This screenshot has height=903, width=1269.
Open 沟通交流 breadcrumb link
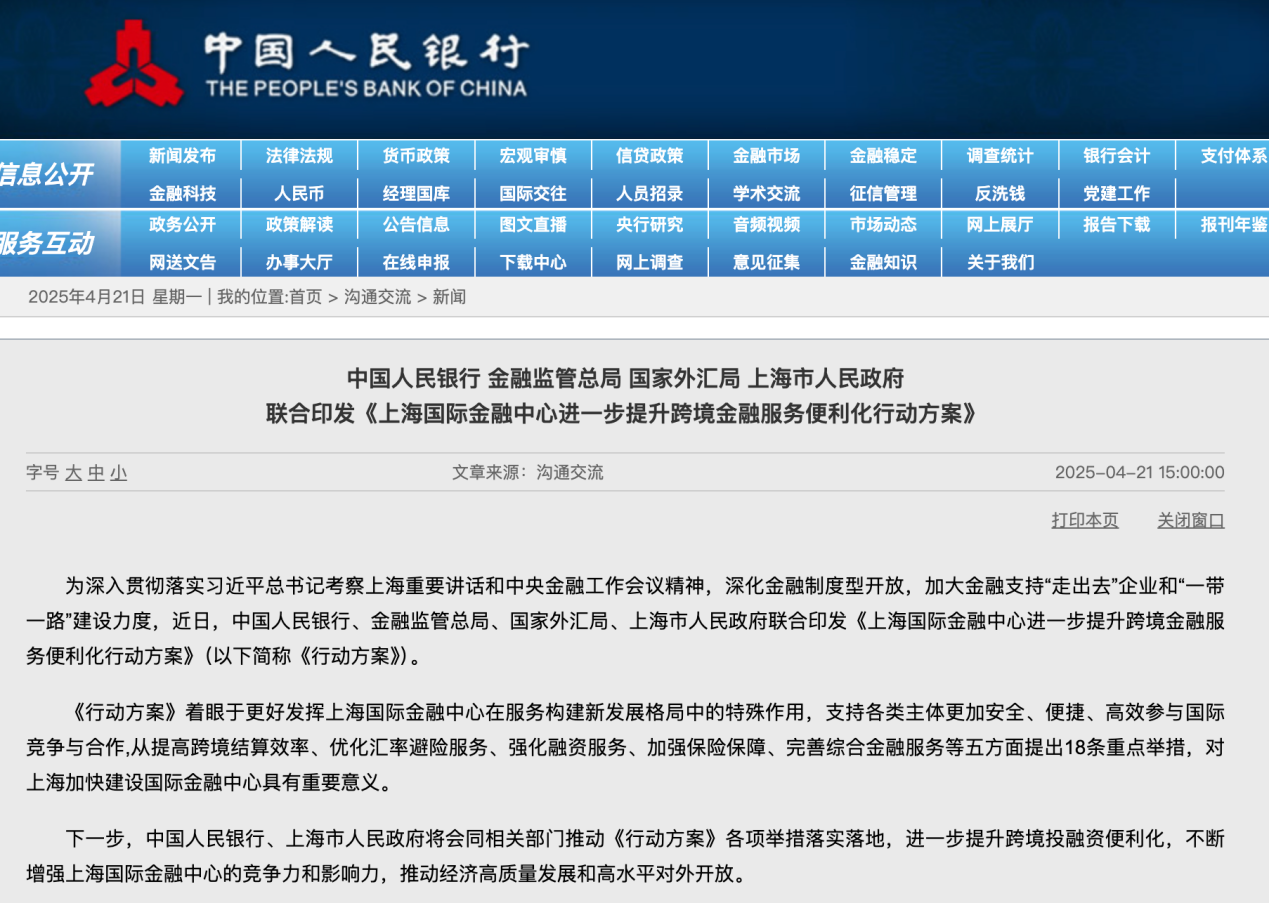(377, 297)
